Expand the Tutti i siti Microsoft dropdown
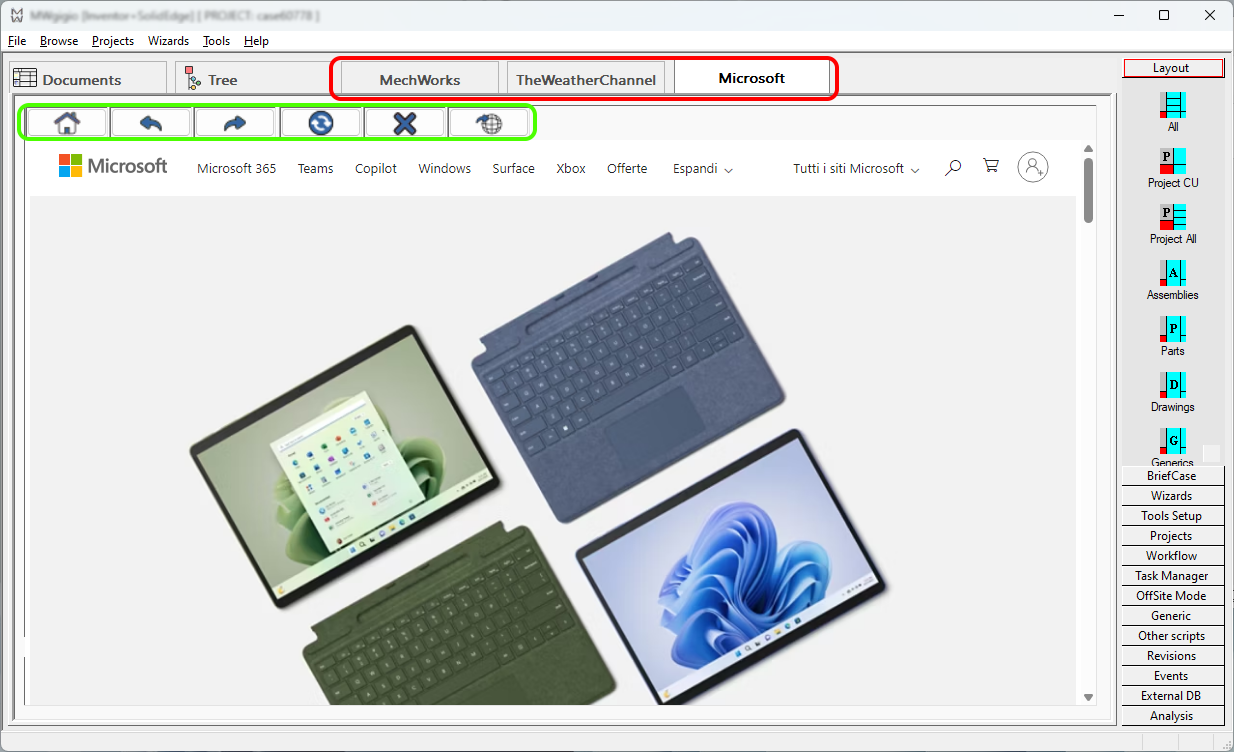 856,169
